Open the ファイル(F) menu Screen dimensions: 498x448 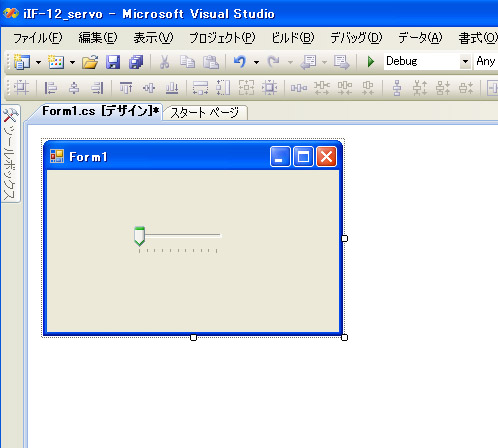pyautogui.click(x=37, y=38)
